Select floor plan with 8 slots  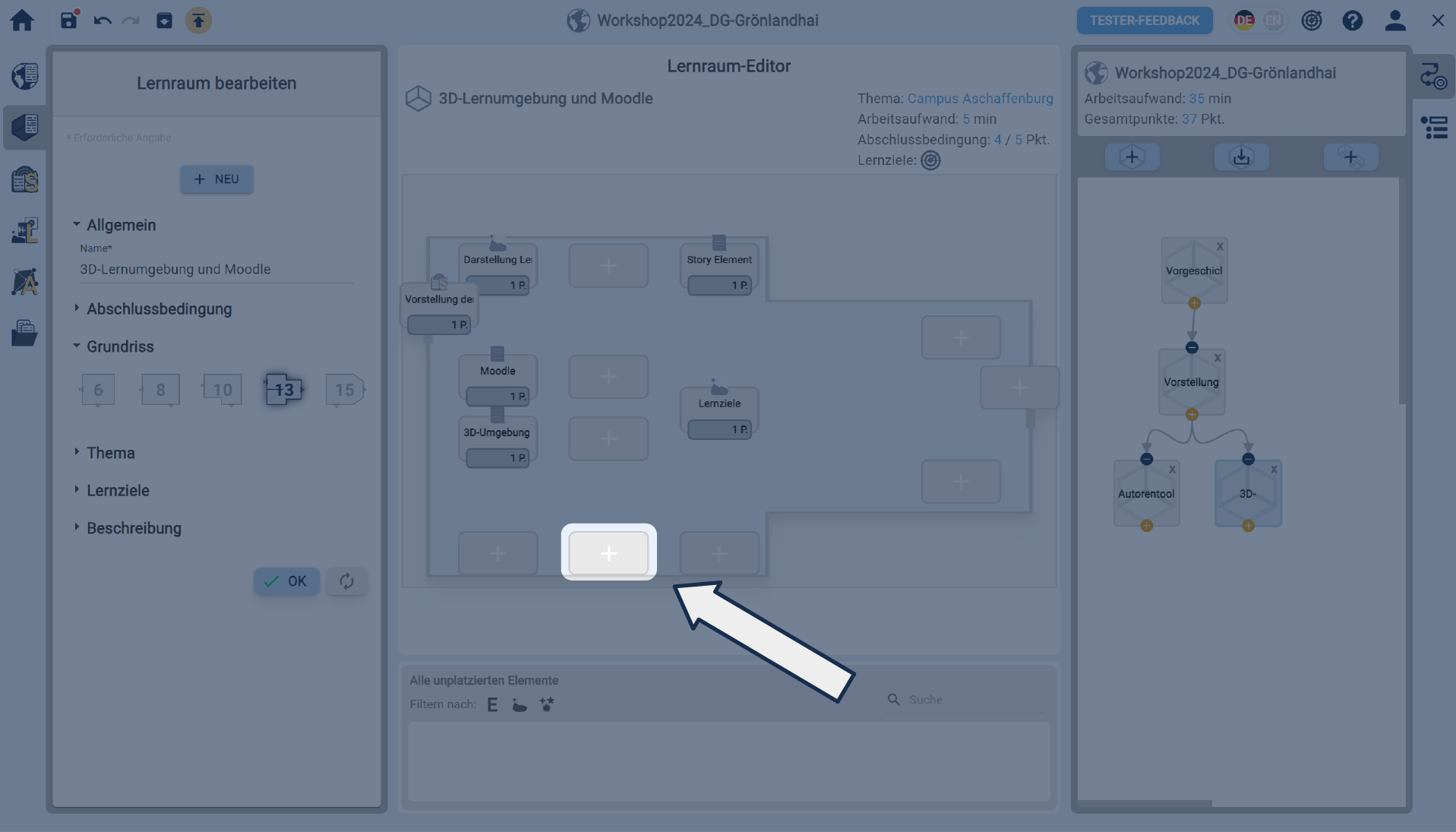tap(160, 390)
